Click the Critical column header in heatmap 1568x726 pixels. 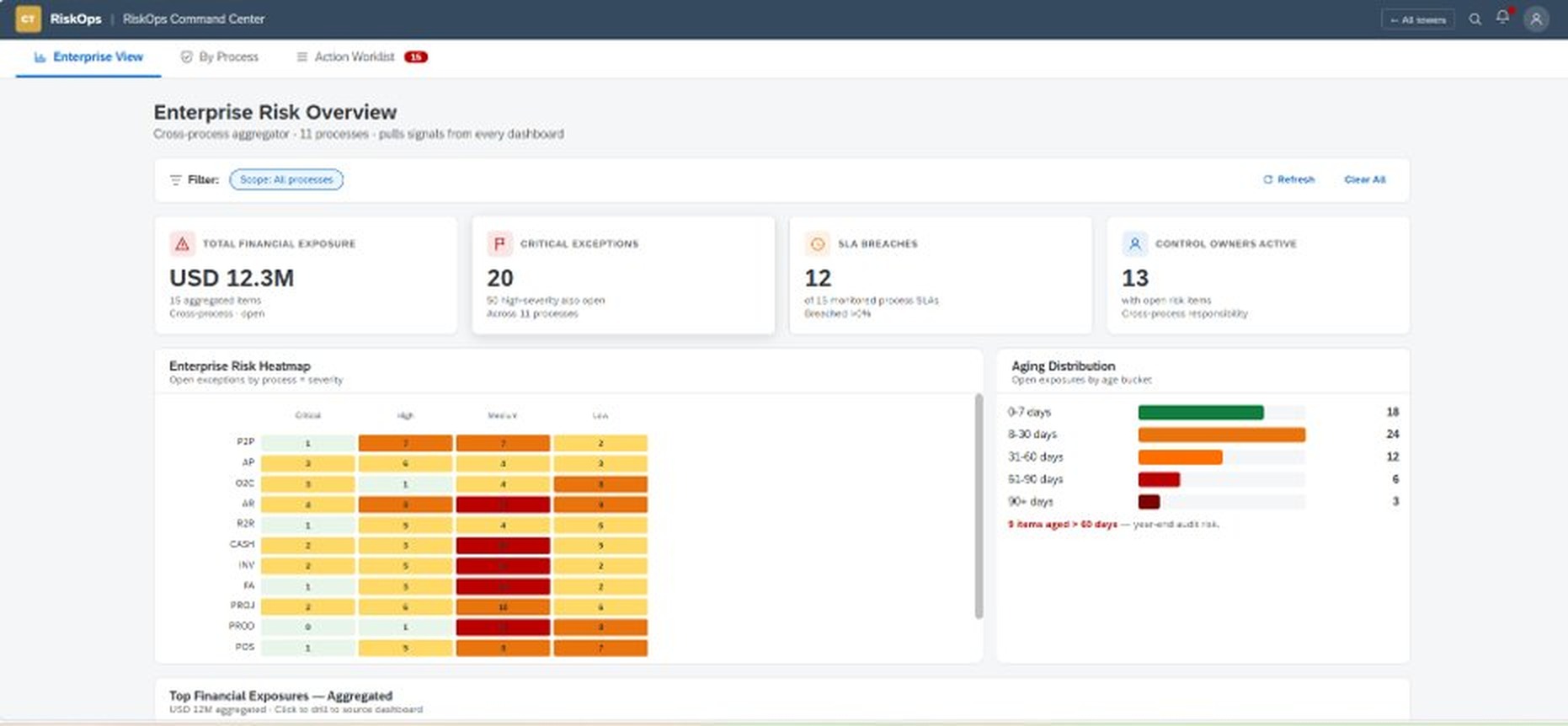coord(308,415)
